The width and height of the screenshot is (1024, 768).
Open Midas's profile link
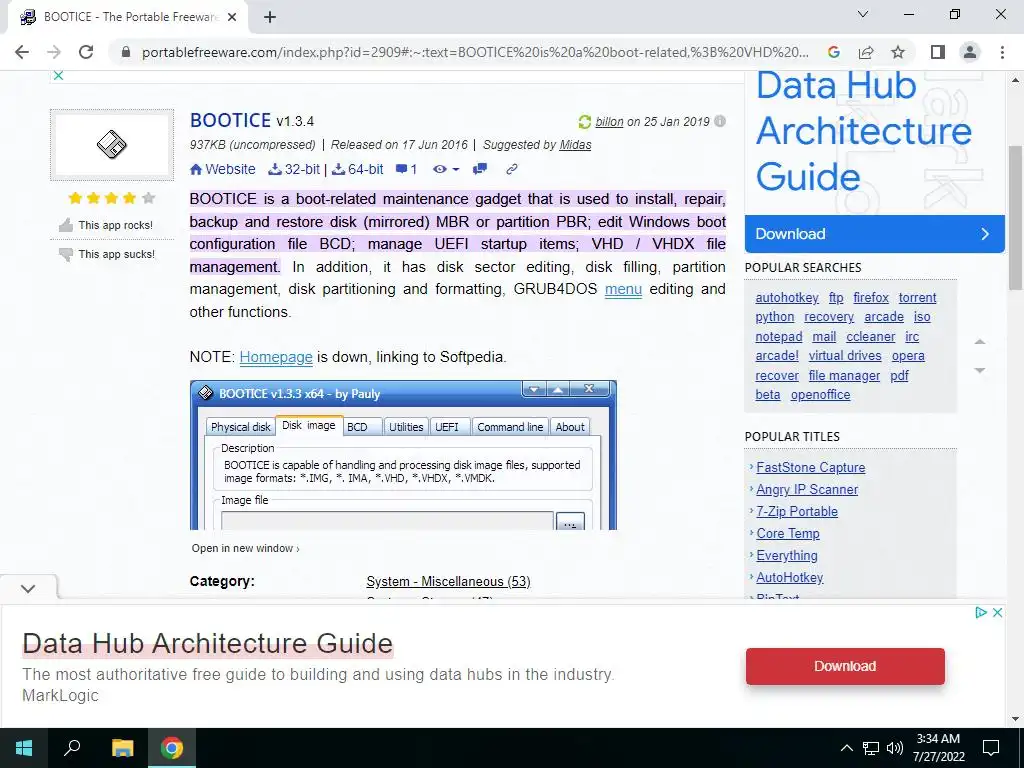(575, 145)
